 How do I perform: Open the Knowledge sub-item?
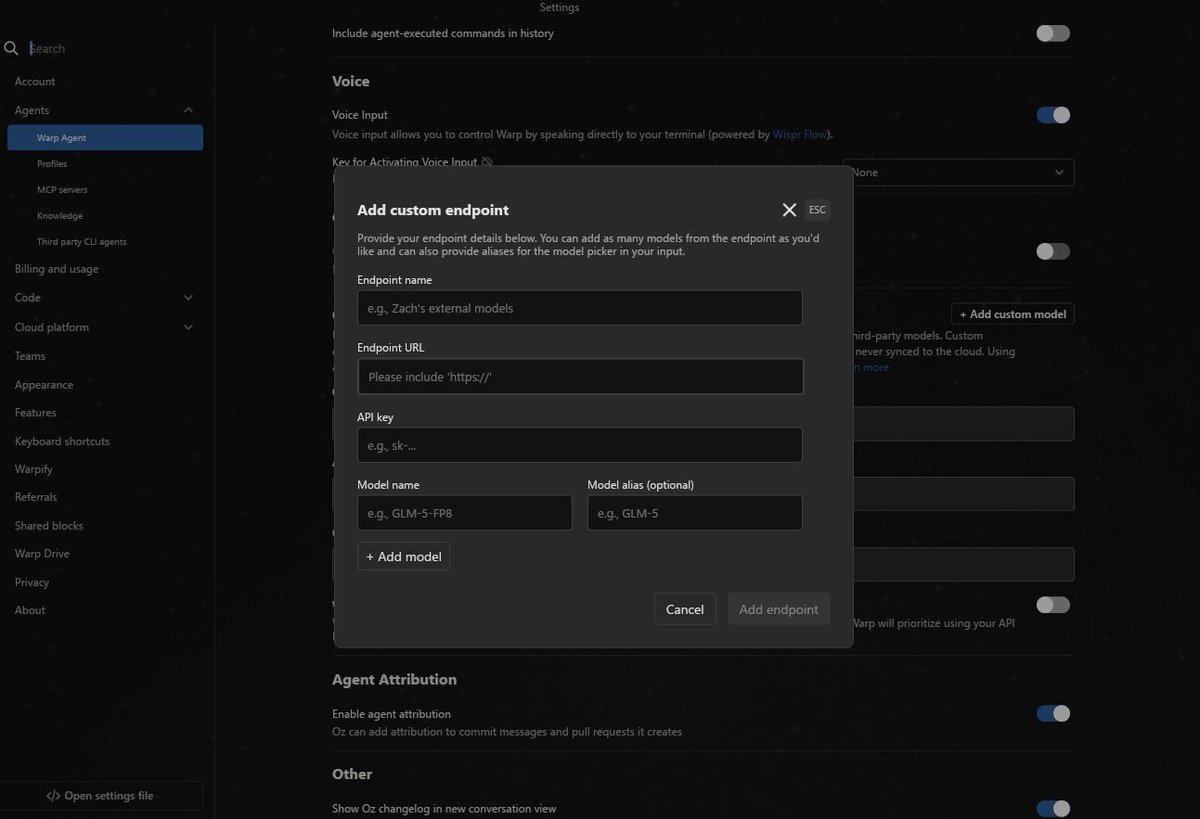[60, 216]
